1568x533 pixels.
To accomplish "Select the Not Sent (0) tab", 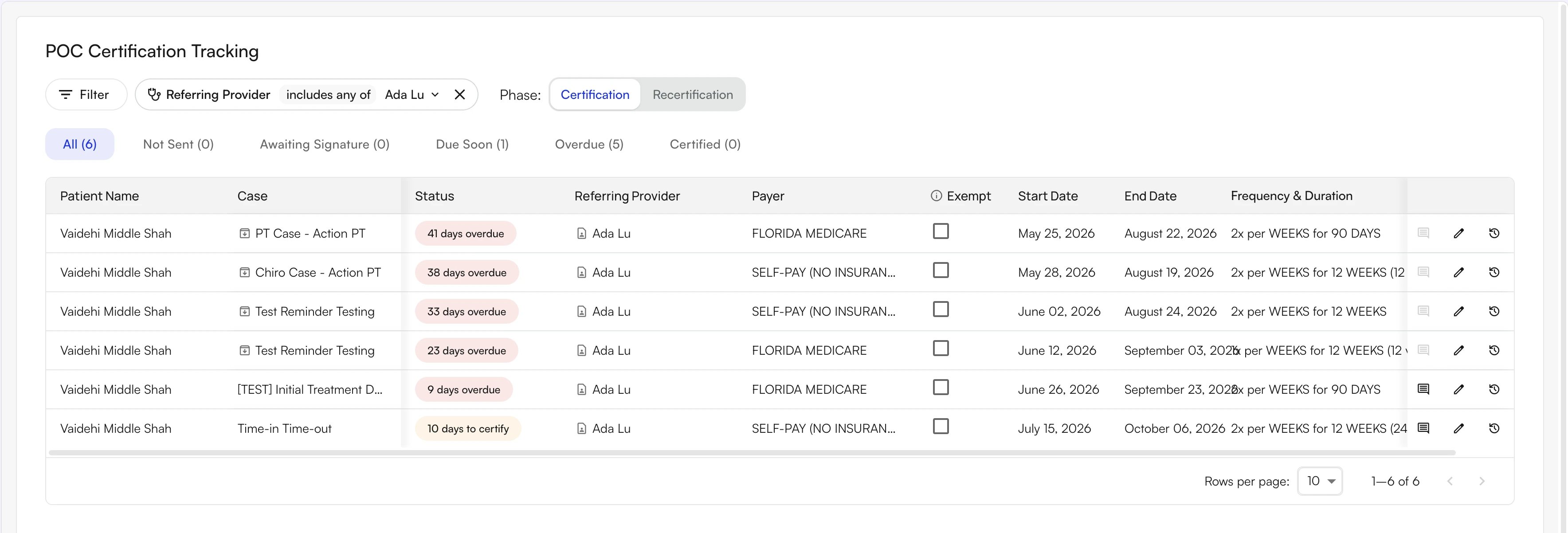I will pyautogui.click(x=178, y=144).
